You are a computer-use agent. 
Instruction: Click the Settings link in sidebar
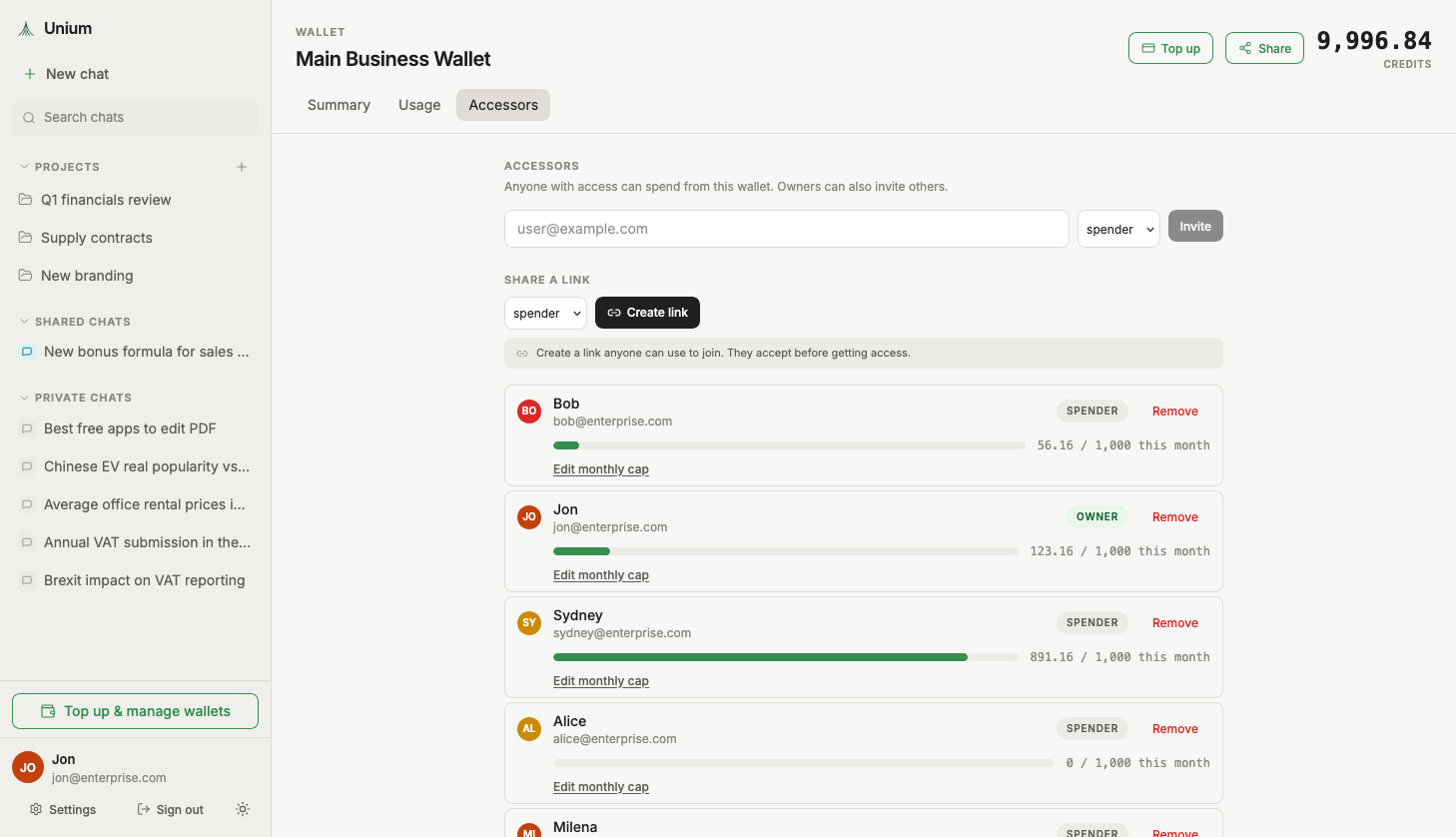[63, 809]
